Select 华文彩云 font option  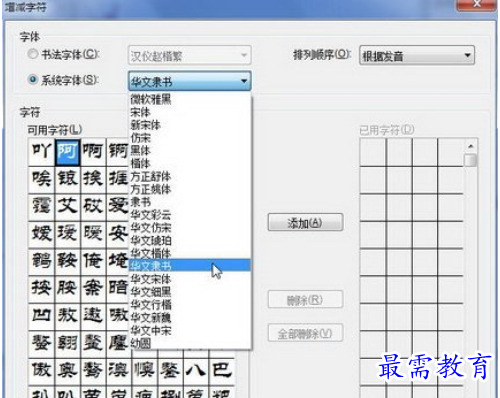(x=190, y=215)
